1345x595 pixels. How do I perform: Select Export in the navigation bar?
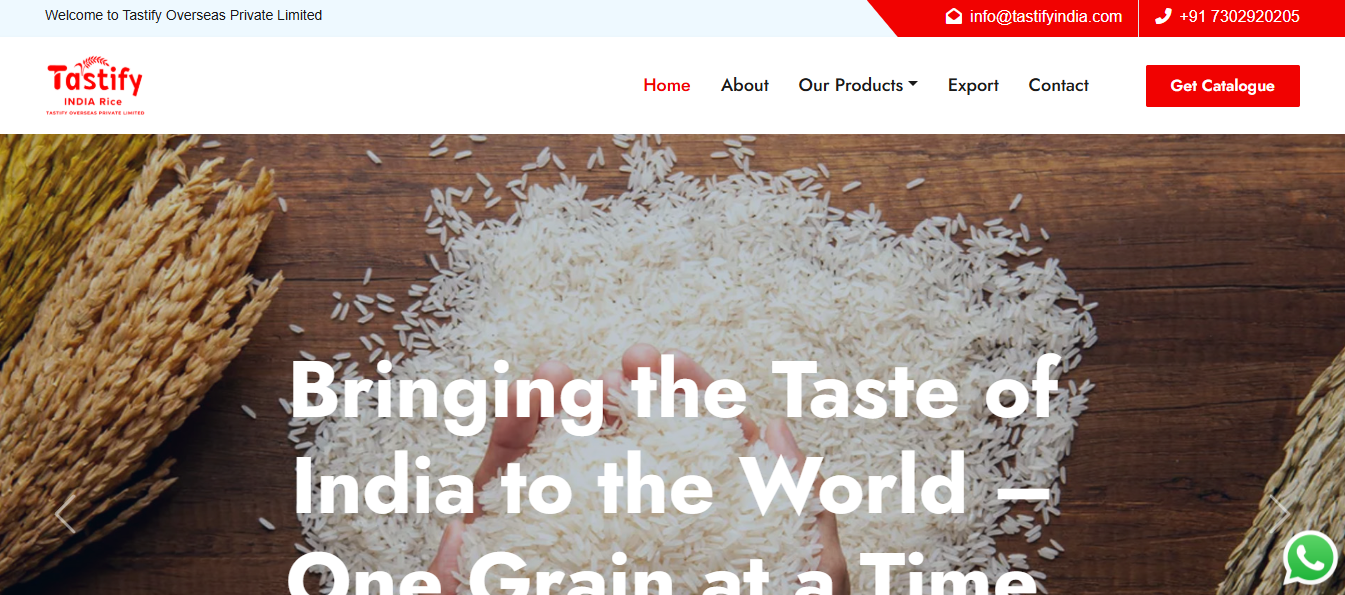(973, 86)
